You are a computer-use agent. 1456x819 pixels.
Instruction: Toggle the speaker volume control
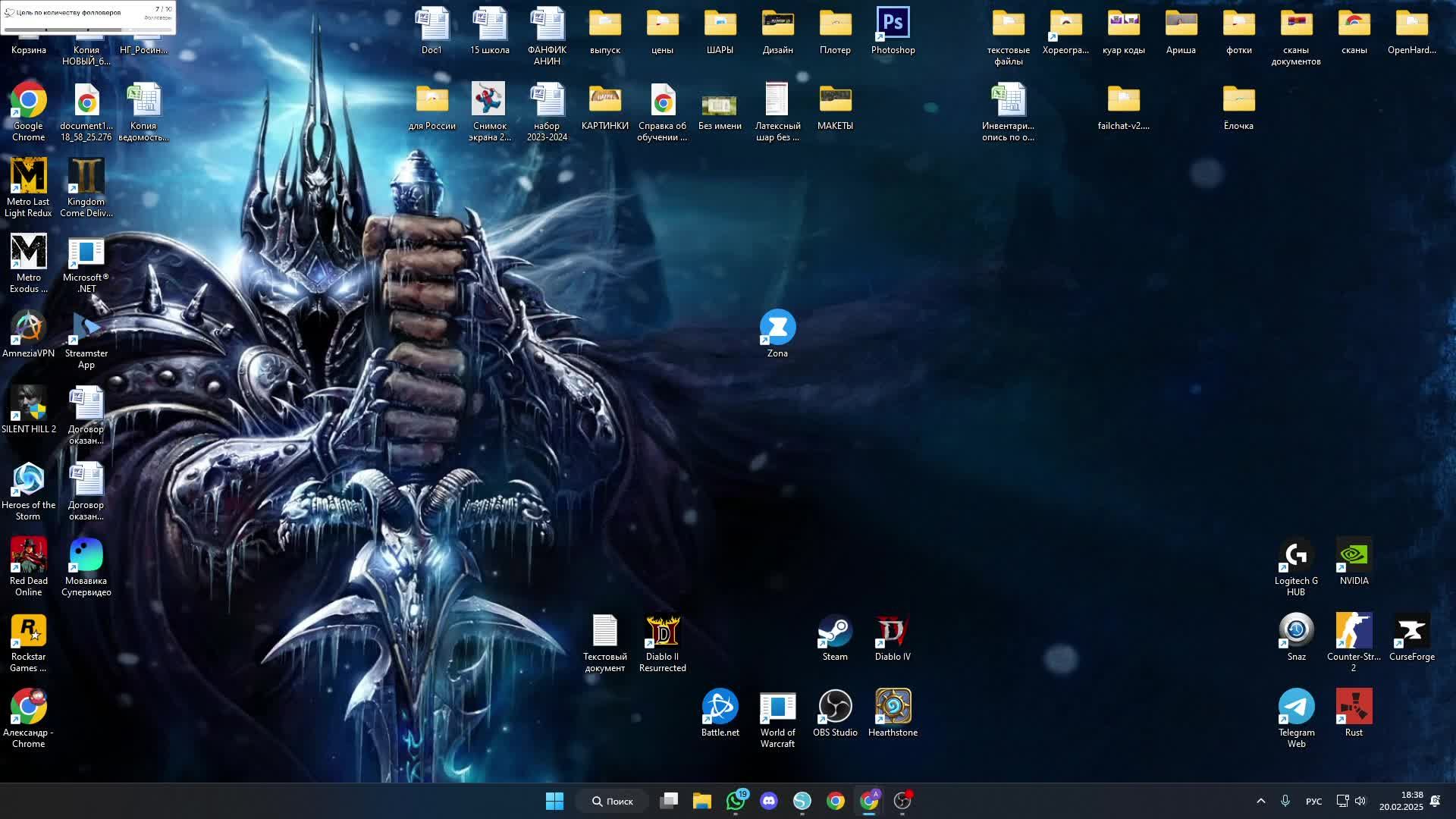tap(1358, 801)
